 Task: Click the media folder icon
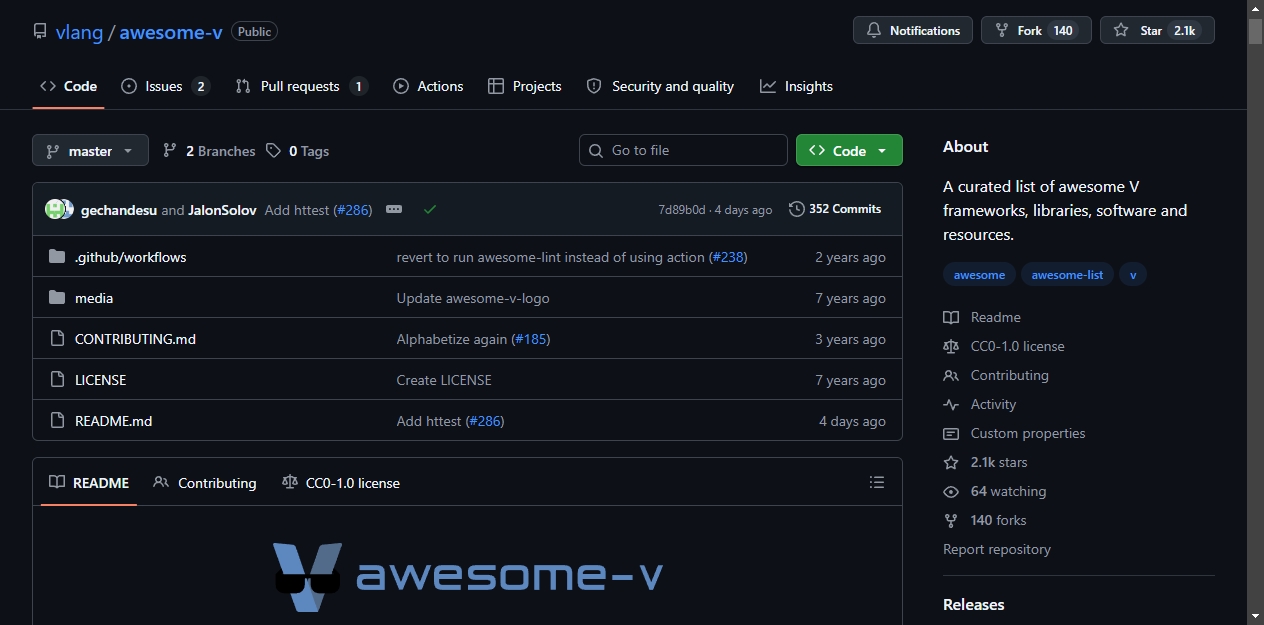point(57,298)
